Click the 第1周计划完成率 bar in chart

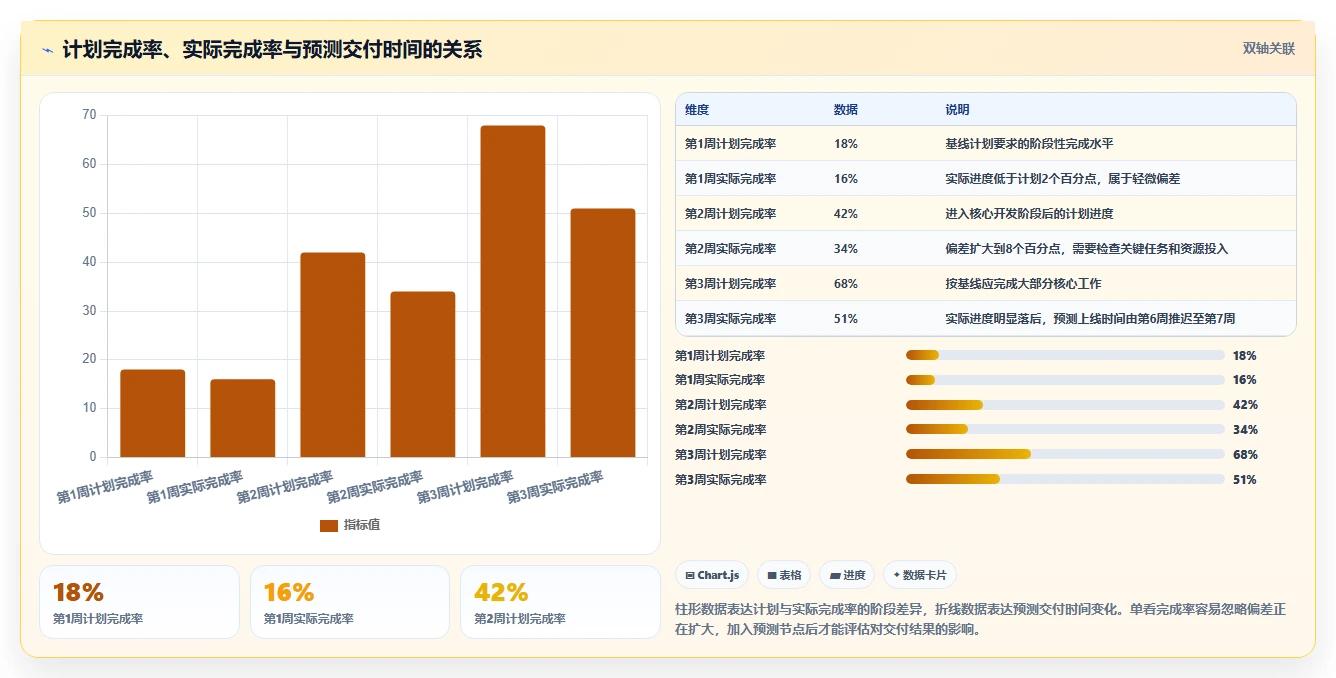(153, 413)
